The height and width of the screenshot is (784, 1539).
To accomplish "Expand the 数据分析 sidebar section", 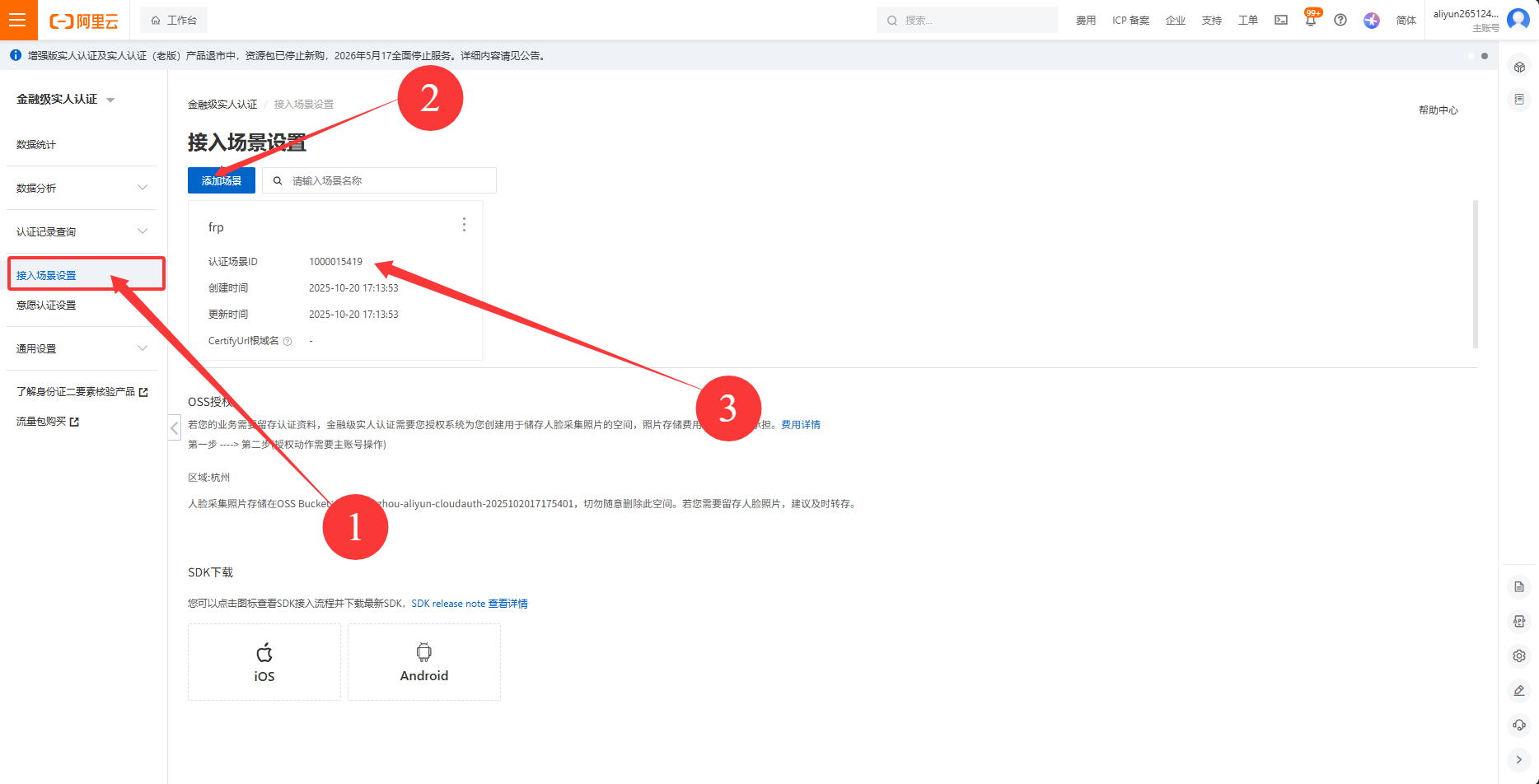I will 82,188.
